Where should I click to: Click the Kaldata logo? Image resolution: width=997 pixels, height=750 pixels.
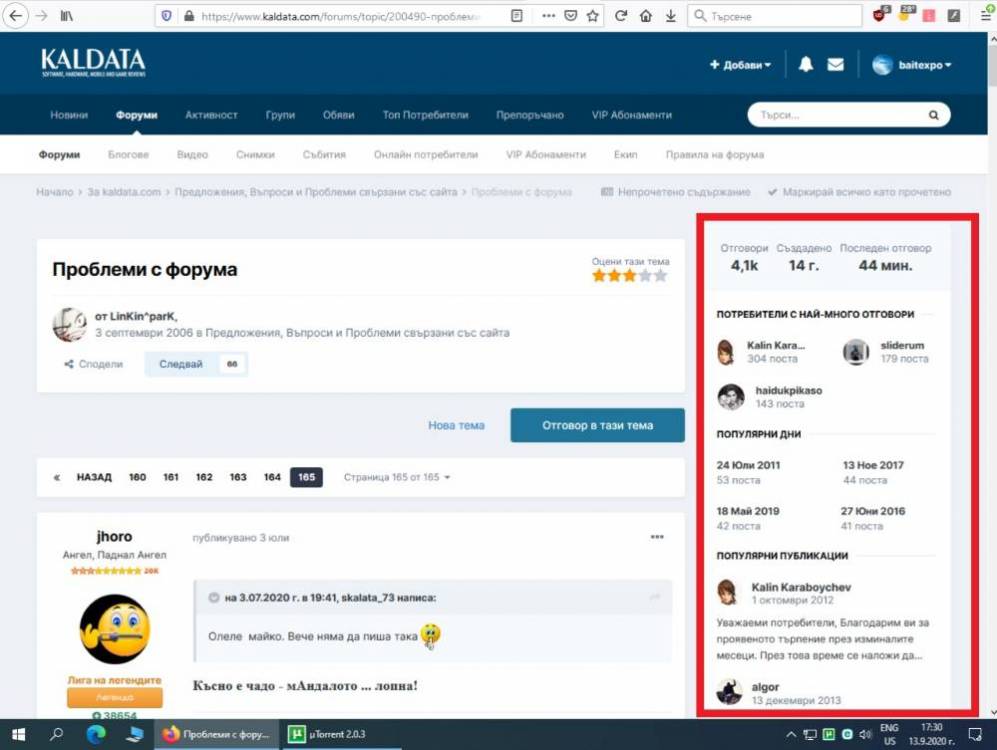coord(93,62)
